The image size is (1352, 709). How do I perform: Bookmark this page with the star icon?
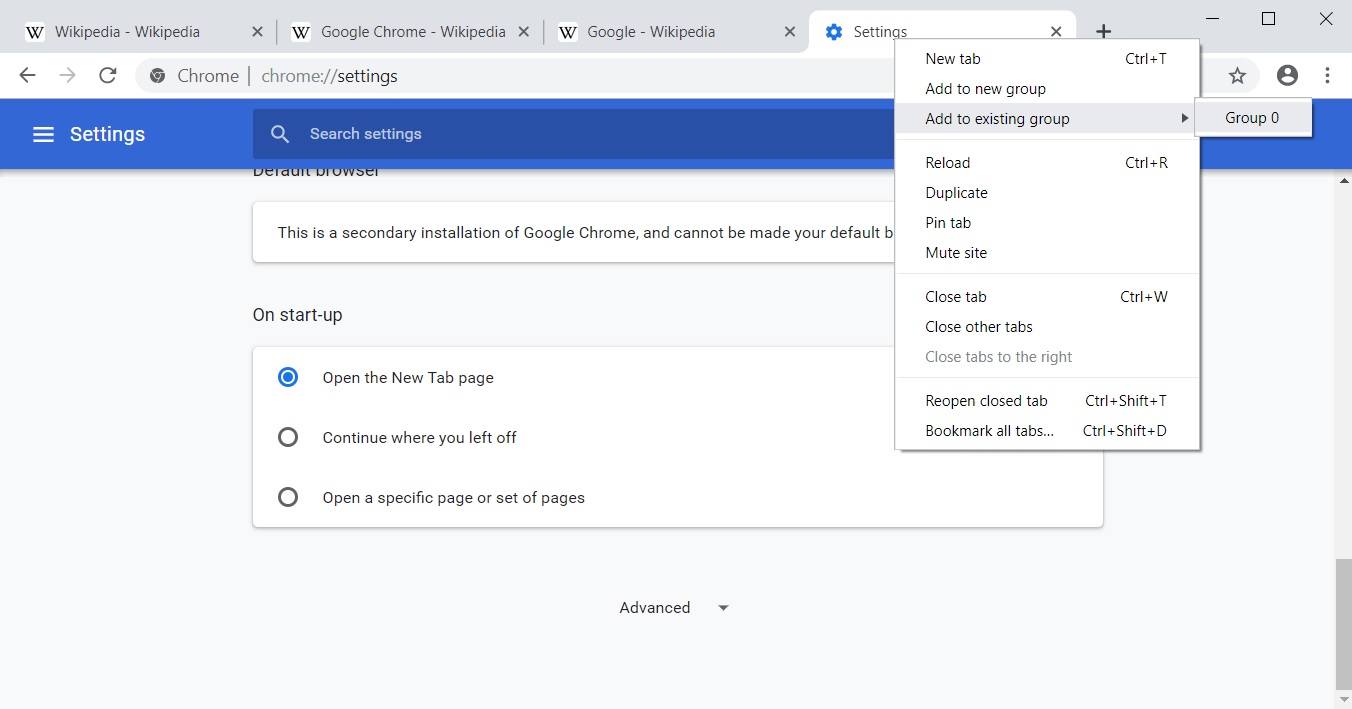(x=1237, y=75)
